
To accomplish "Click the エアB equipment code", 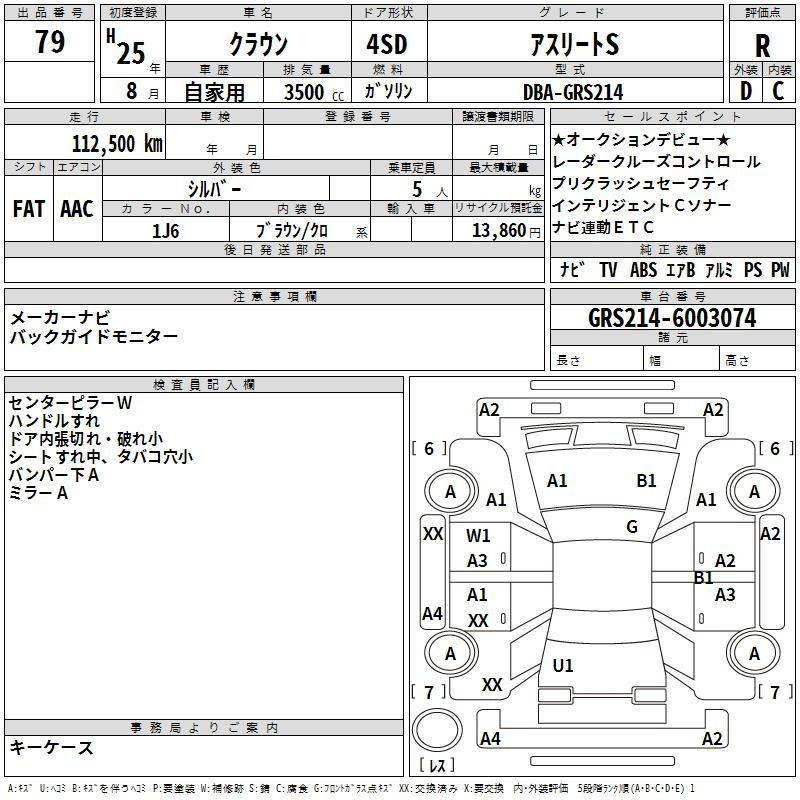I will pos(681,270).
